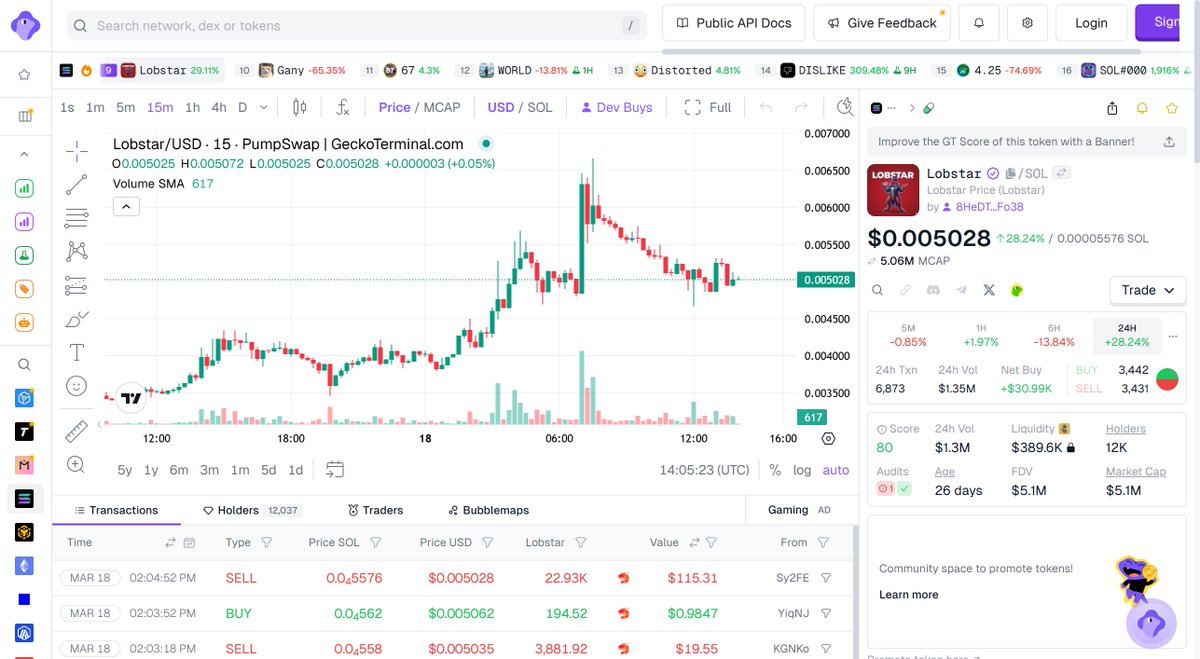Open the go-to-date calendar icon

(x=334, y=469)
